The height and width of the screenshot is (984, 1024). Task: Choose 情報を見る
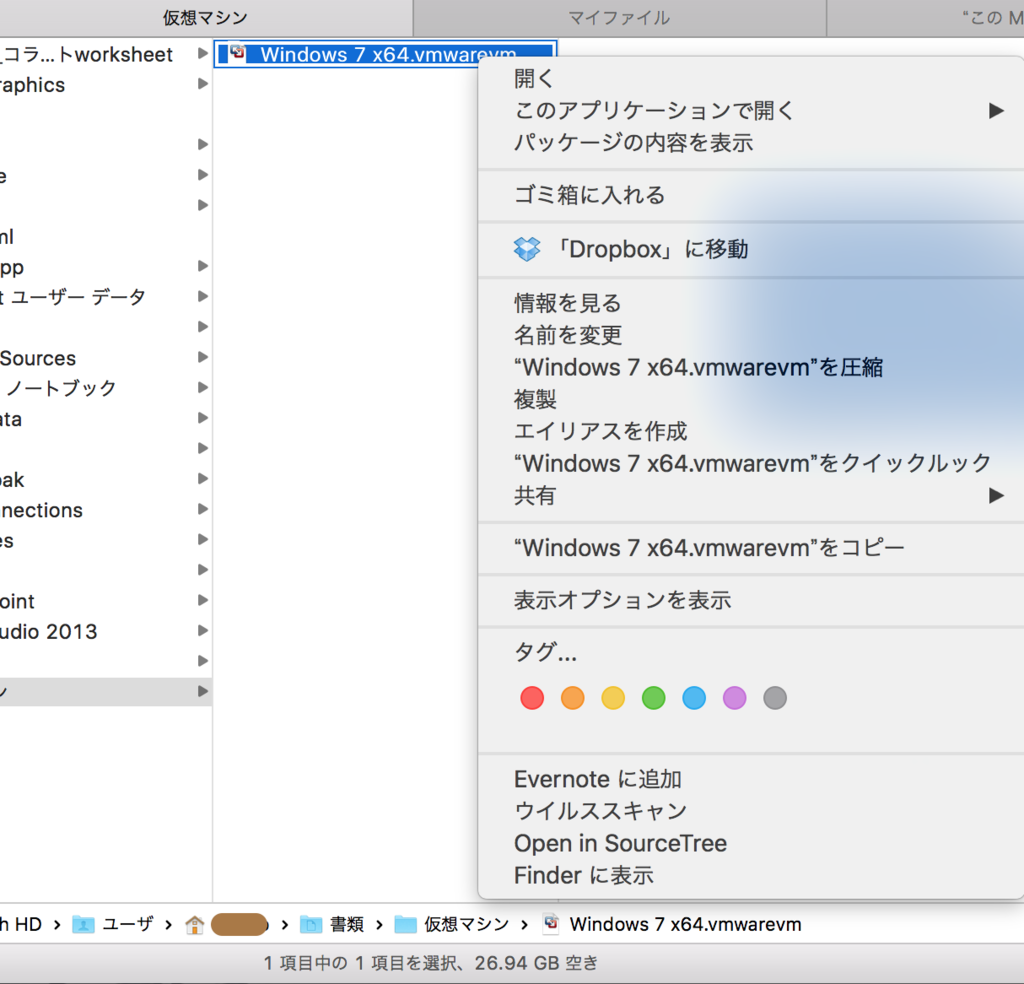coord(751,303)
